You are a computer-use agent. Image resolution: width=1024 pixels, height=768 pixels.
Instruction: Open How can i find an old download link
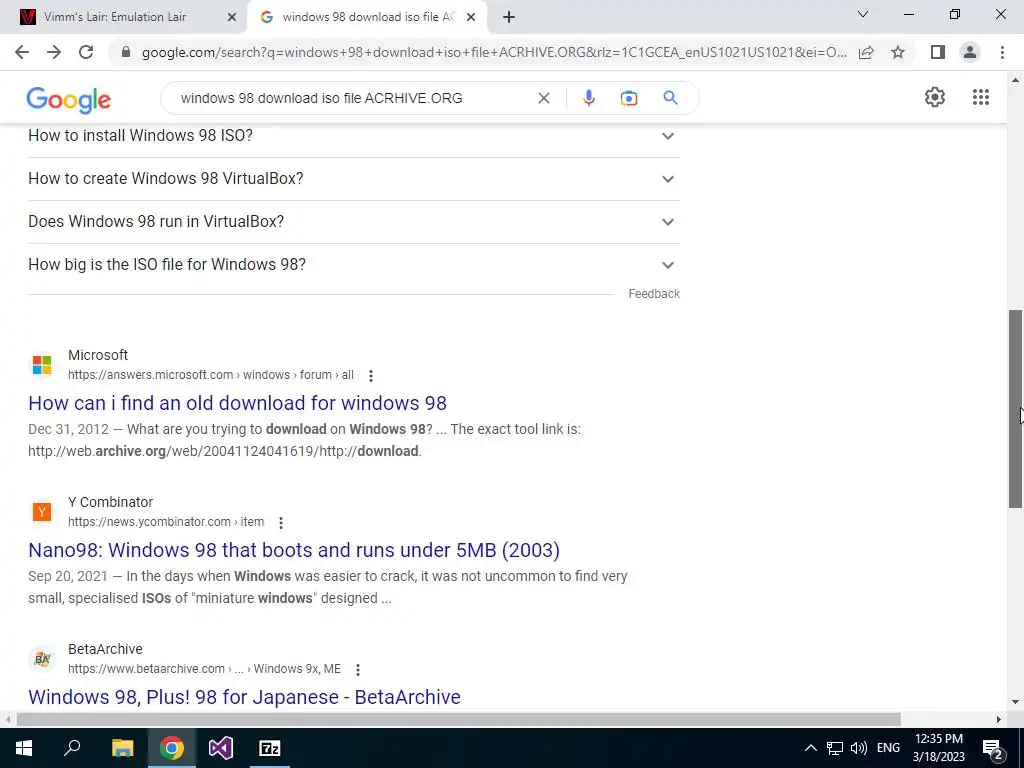[x=237, y=403]
